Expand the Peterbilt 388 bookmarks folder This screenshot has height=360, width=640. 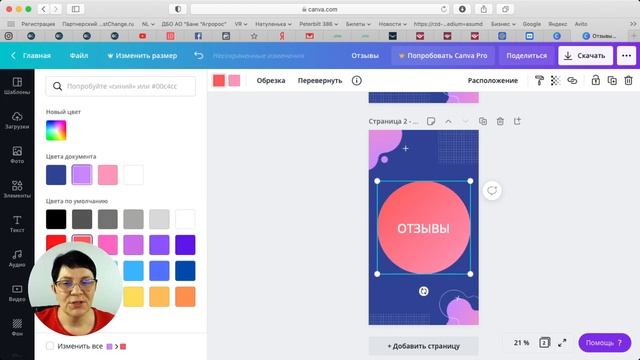[x=318, y=24]
